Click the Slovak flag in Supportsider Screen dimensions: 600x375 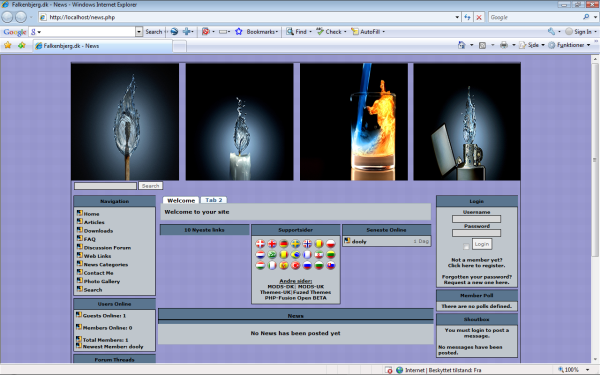[x=331, y=265]
